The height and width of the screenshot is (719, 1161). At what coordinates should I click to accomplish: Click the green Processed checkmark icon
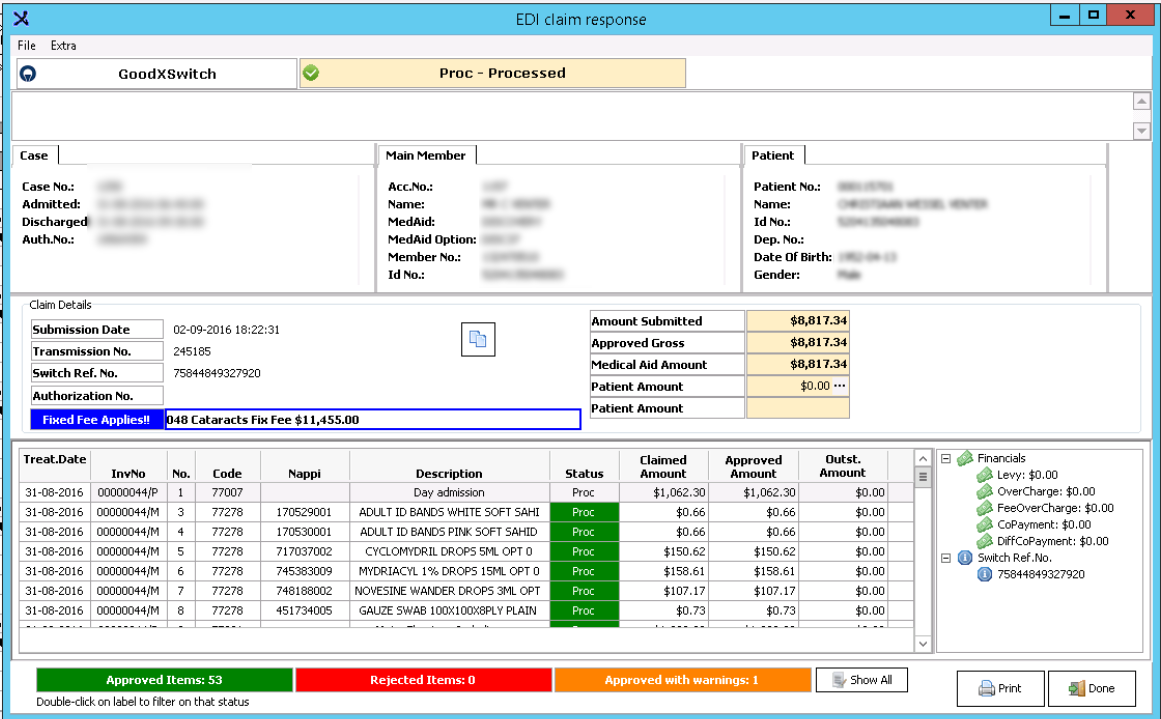pyautogui.click(x=310, y=73)
